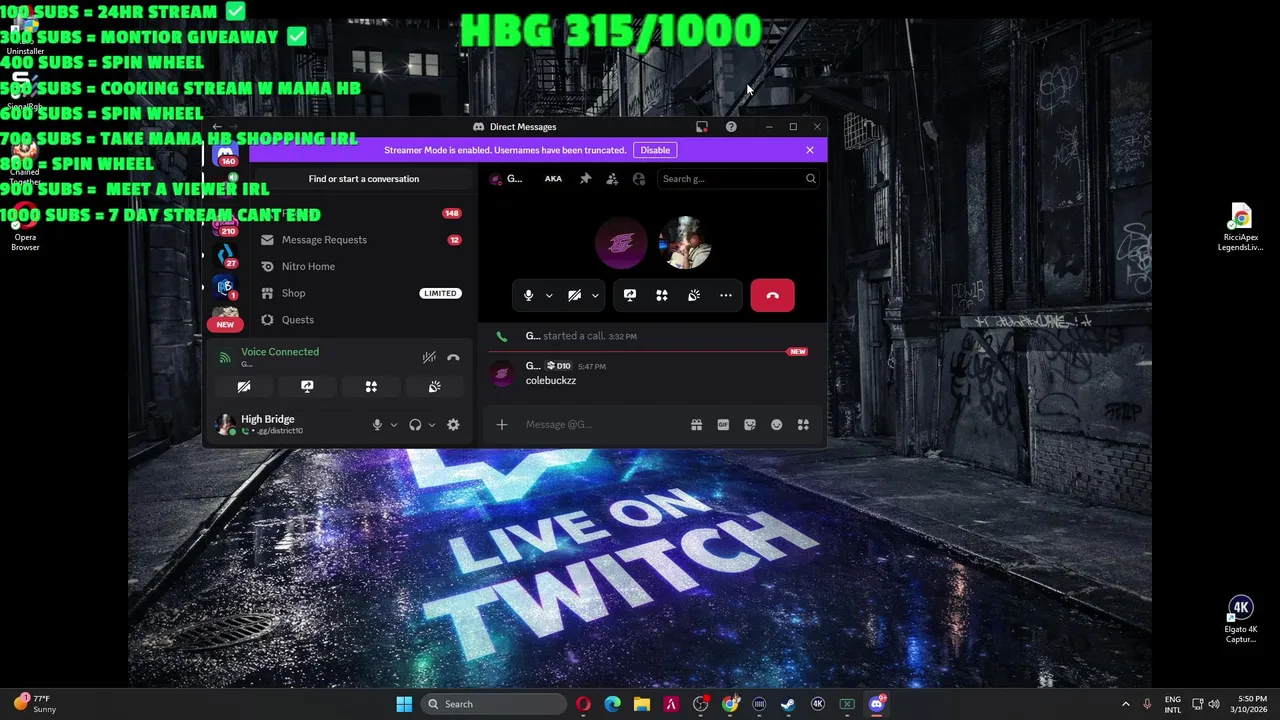Click Find or start a conversation

(364, 179)
